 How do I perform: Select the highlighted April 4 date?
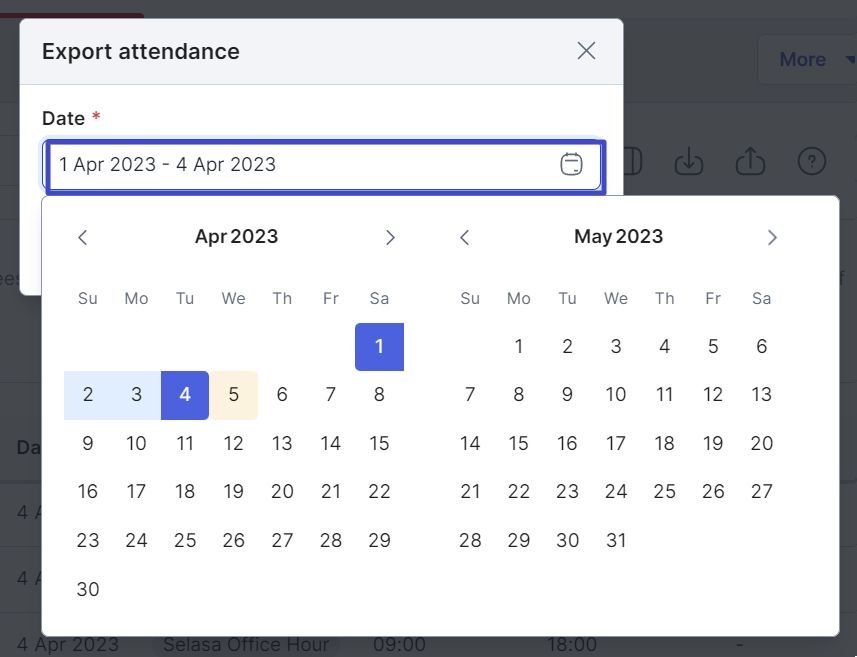pyautogui.click(x=185, y=395)
